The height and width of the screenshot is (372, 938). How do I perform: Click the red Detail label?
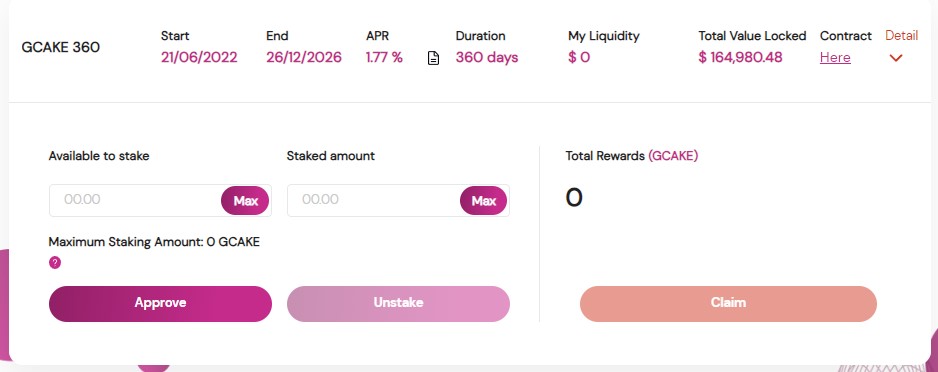click(x=902, y=35)
